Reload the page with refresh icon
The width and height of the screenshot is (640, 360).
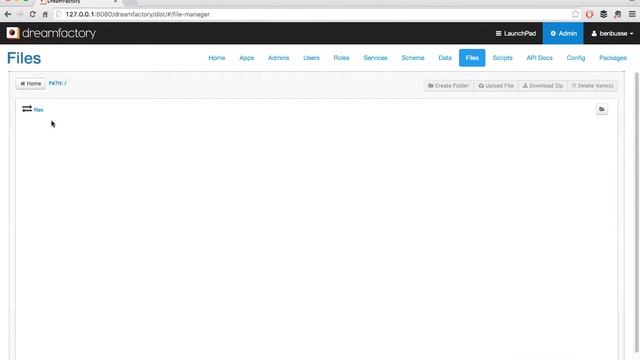pos(32,14)
